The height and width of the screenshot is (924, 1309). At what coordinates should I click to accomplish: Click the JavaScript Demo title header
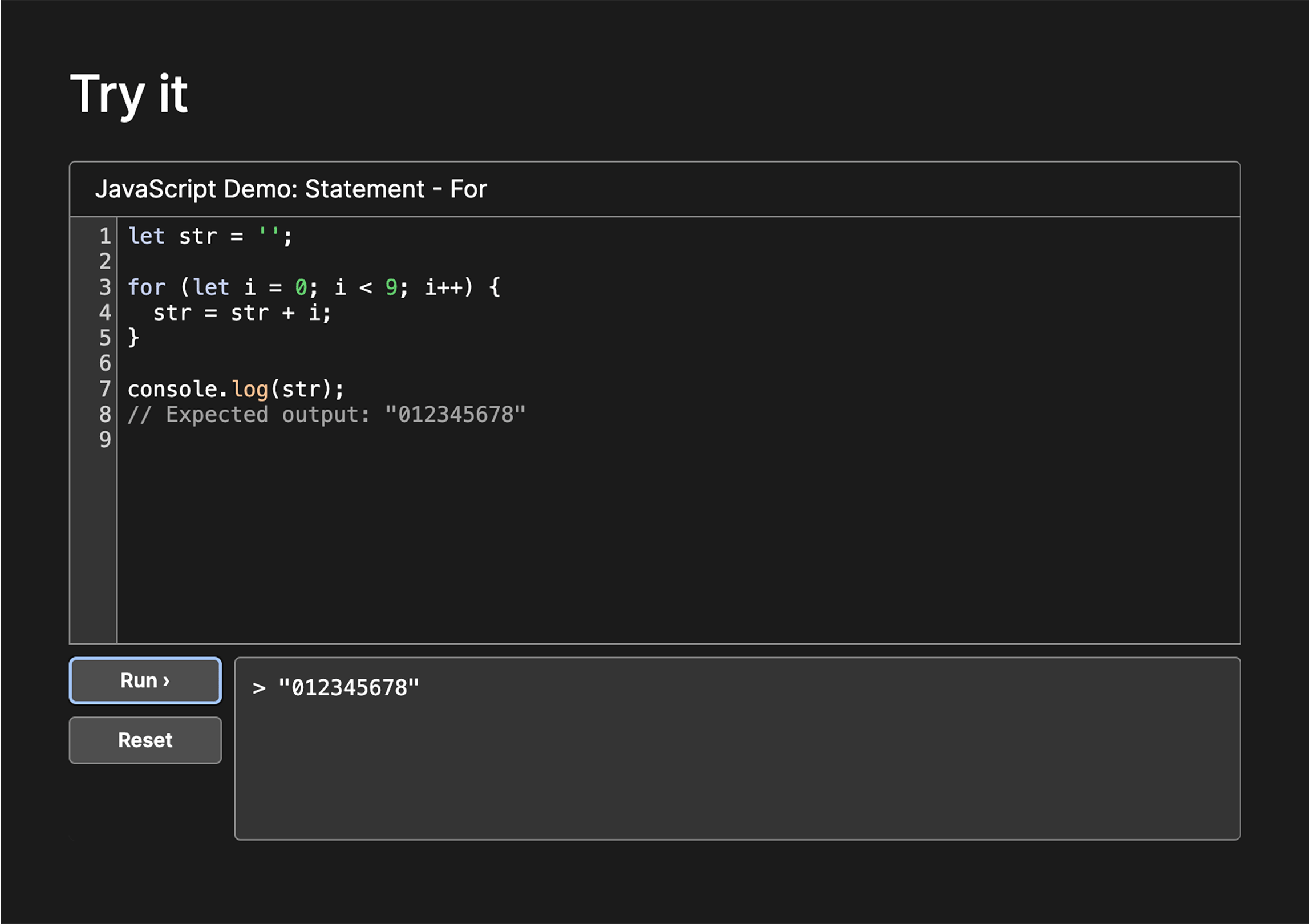point(291,189)
